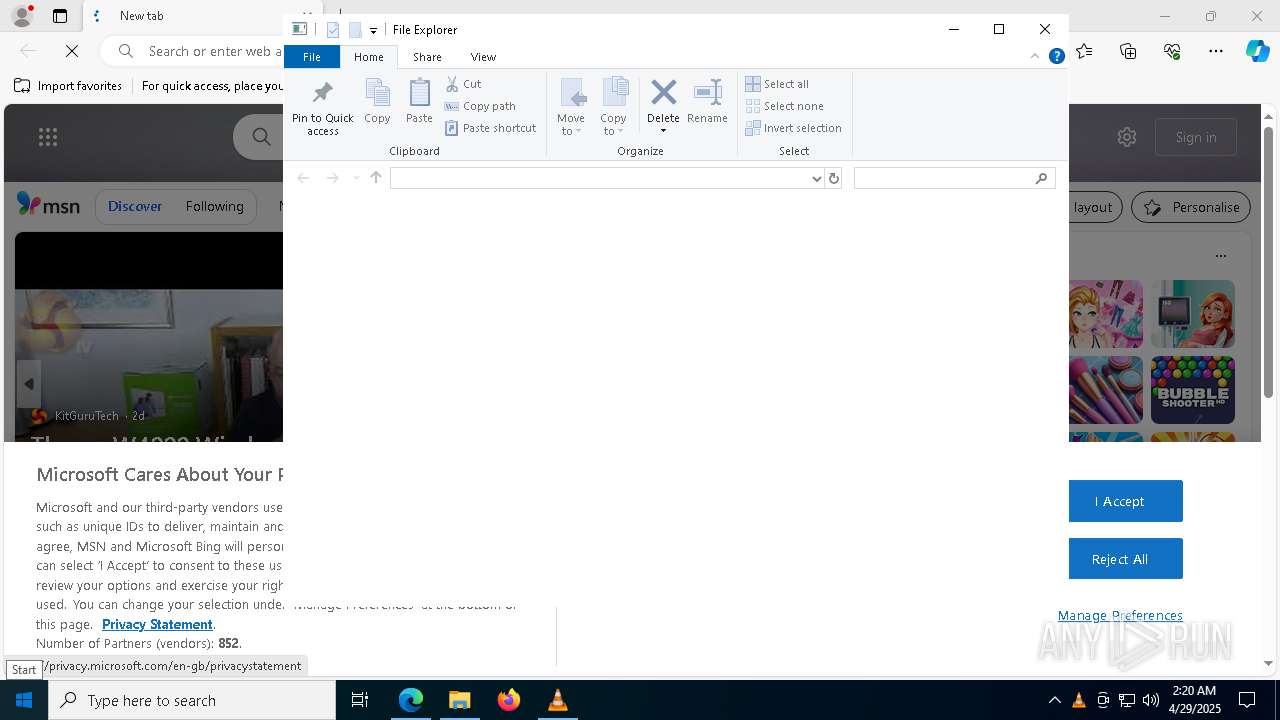
Task: Click taskbar Type here to search box
Action: point(192,700)
